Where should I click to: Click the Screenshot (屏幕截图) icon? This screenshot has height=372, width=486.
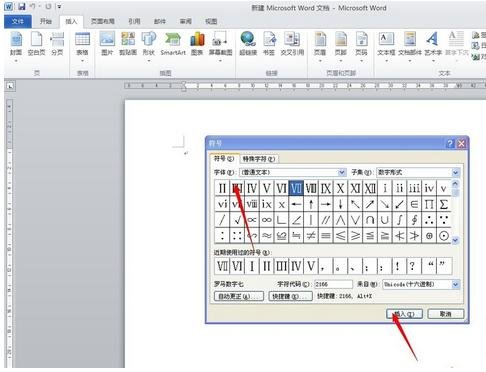point(220,39)
